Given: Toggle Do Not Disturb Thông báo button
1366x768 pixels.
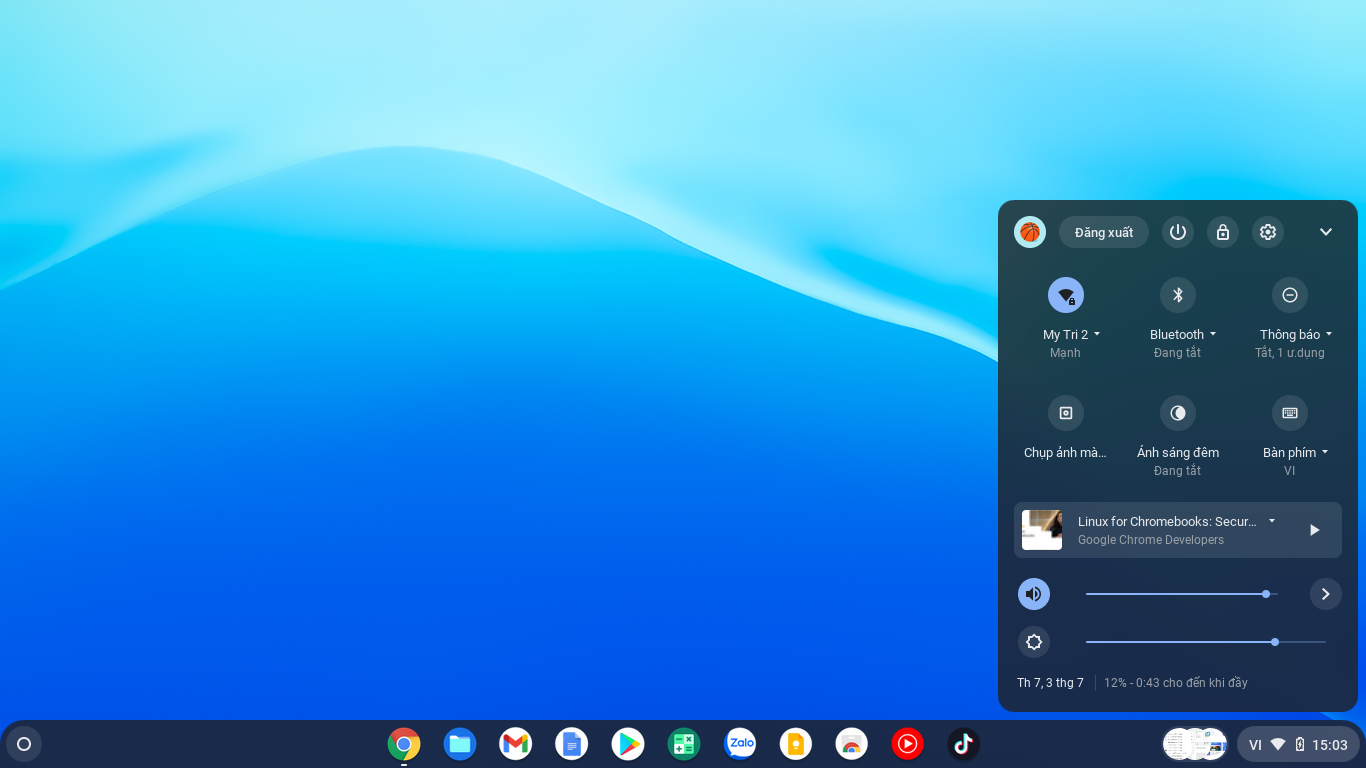Looking at the screenshot, I should [x=1290, y=295].
